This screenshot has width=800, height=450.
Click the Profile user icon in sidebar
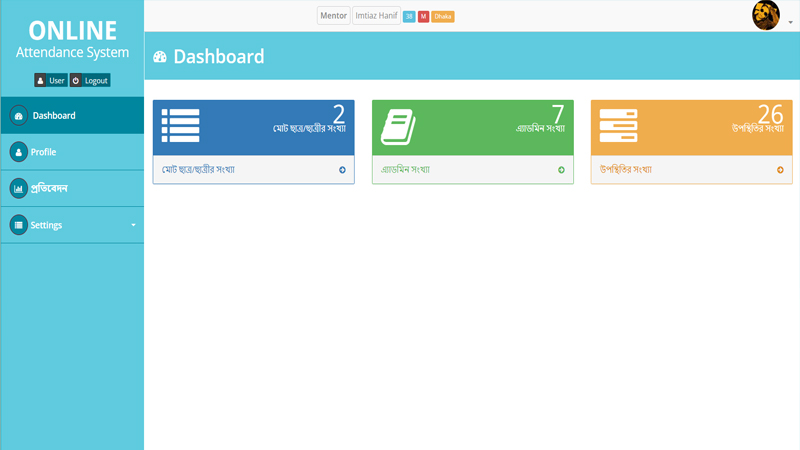point(18,152)
